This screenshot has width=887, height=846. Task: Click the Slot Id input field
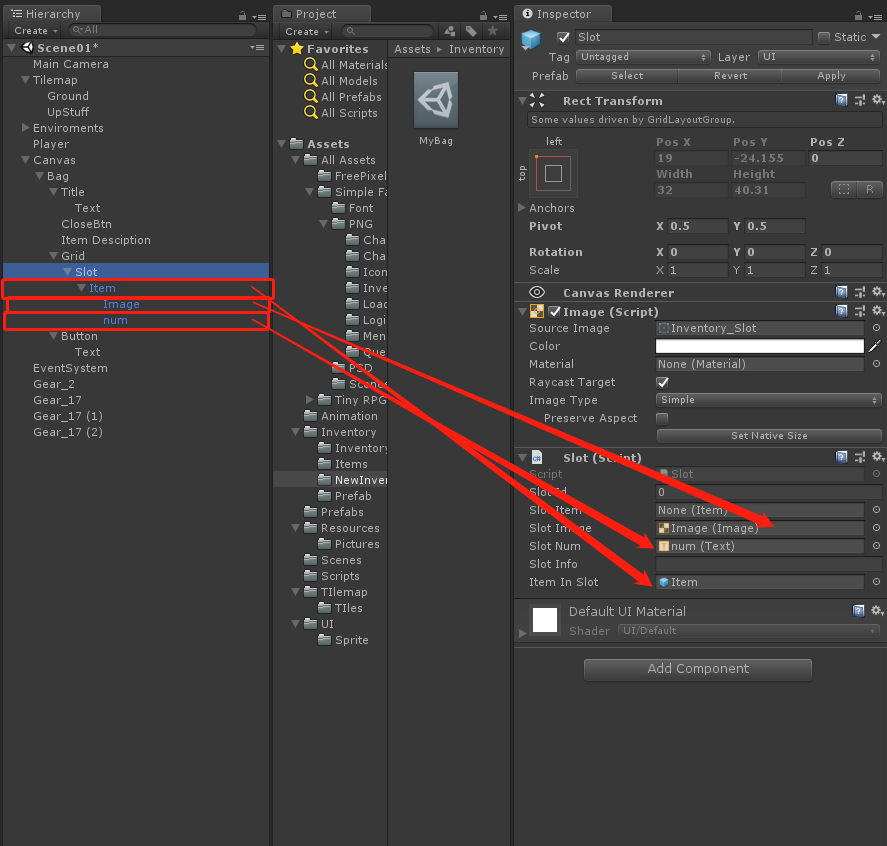pyautogui.click(x=768, y=491)
